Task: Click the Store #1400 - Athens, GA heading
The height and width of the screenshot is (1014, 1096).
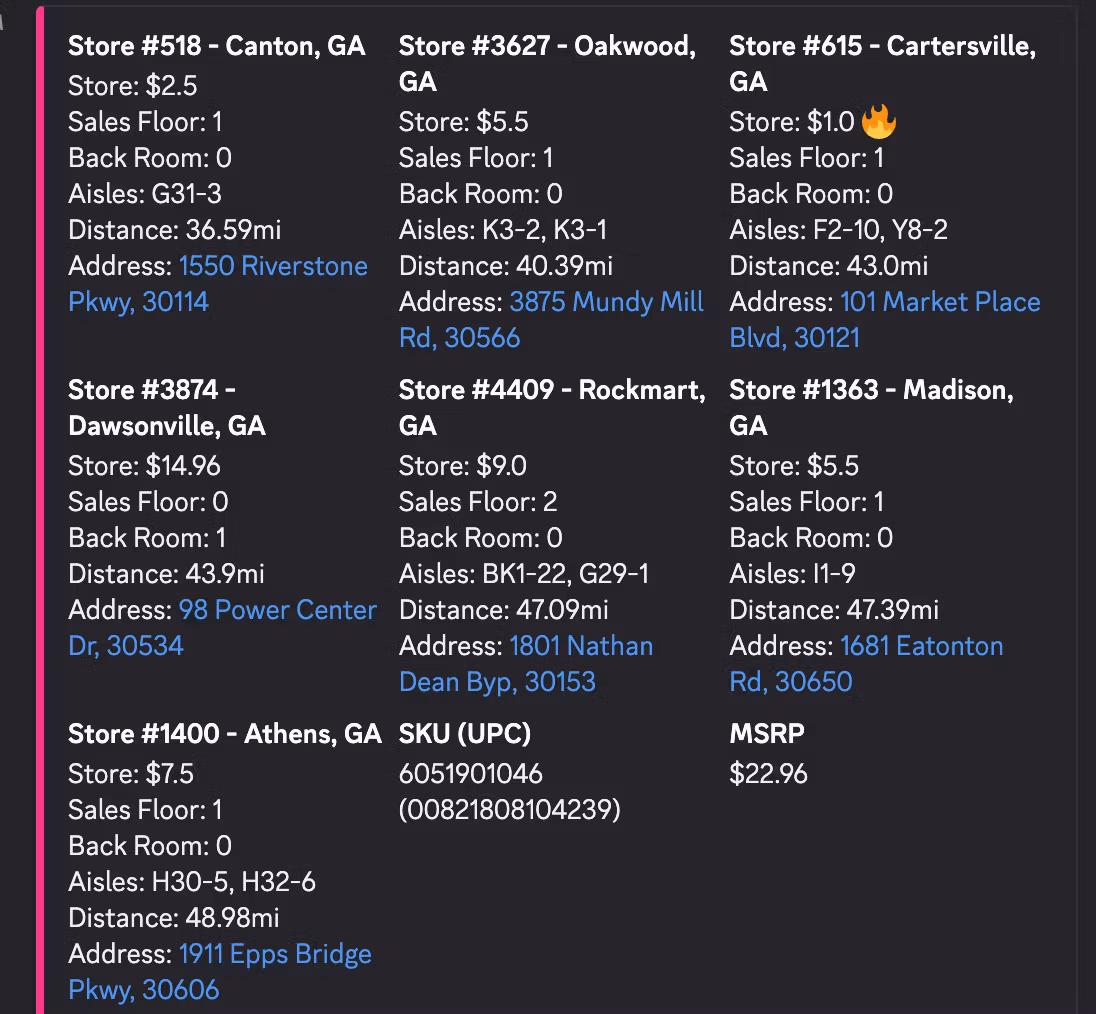Action: (225, 734)
